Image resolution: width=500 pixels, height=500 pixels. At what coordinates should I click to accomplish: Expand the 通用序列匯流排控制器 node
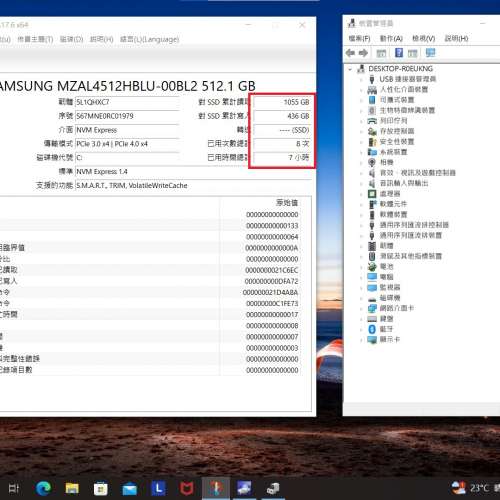[x=361, y=225]
